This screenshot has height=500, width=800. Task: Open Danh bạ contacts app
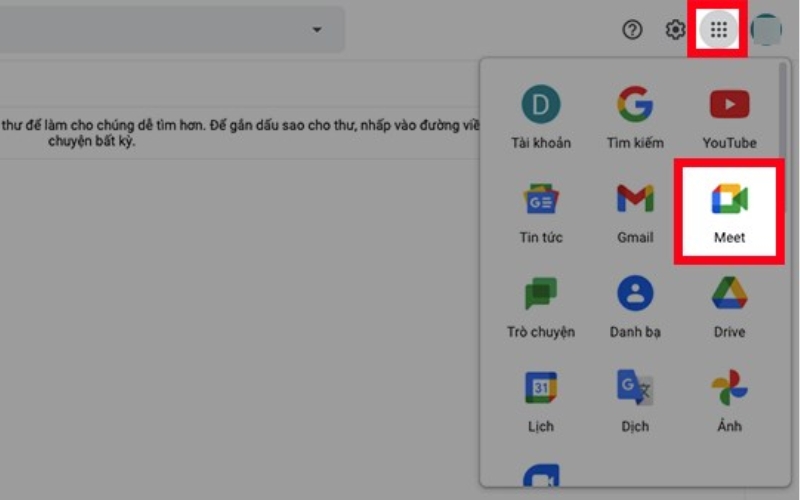pos(635,307)
